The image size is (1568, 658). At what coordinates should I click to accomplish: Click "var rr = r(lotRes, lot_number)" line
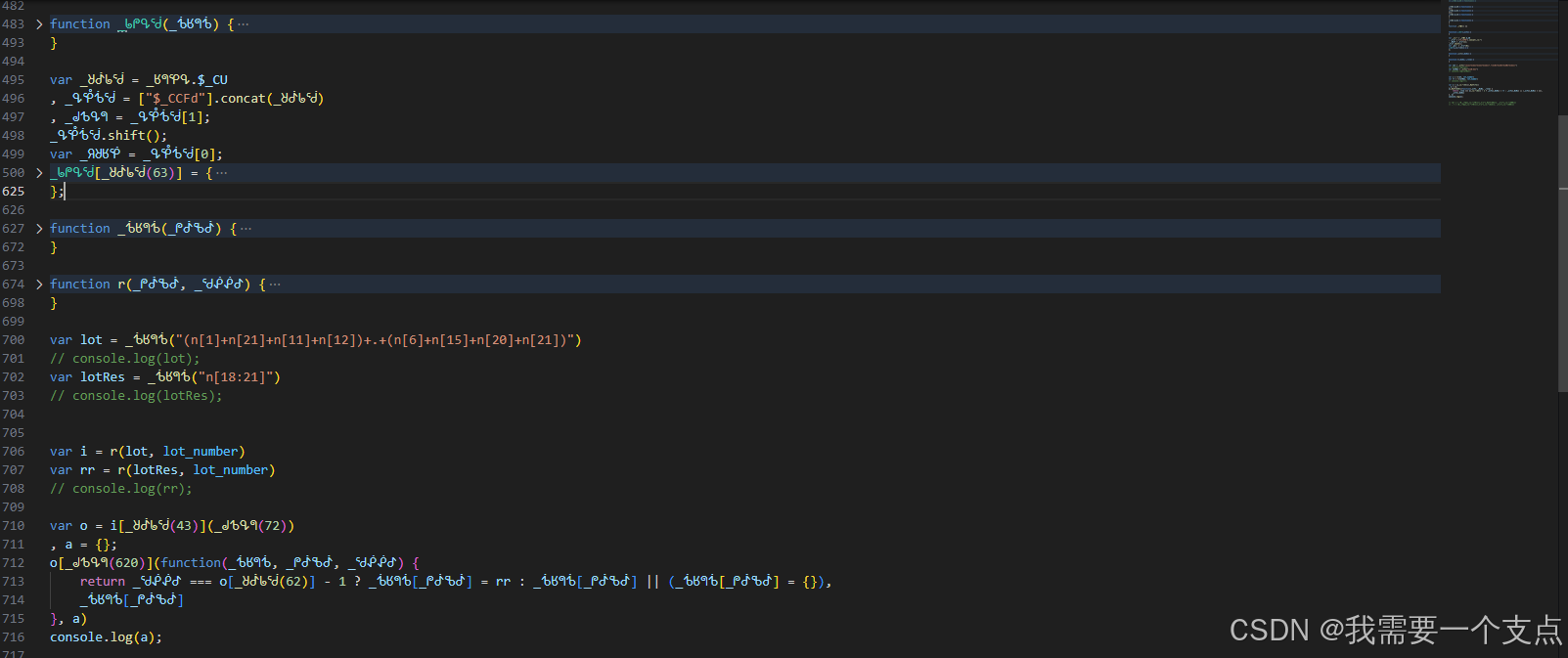(162, 470)
